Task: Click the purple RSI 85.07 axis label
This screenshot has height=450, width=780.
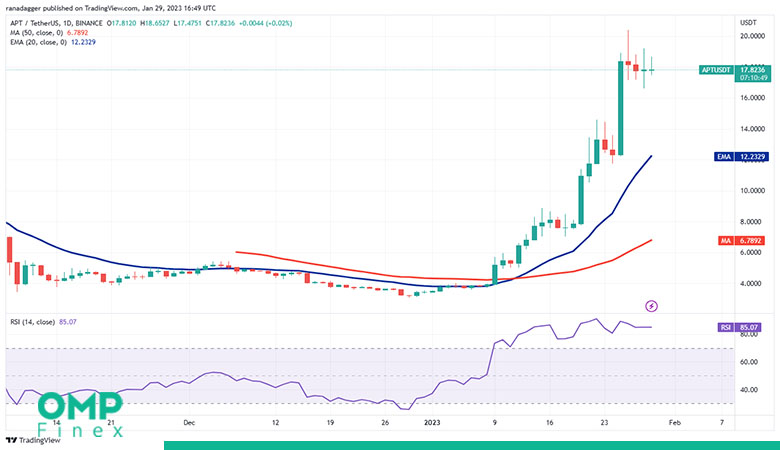Action: click(739, 328)
